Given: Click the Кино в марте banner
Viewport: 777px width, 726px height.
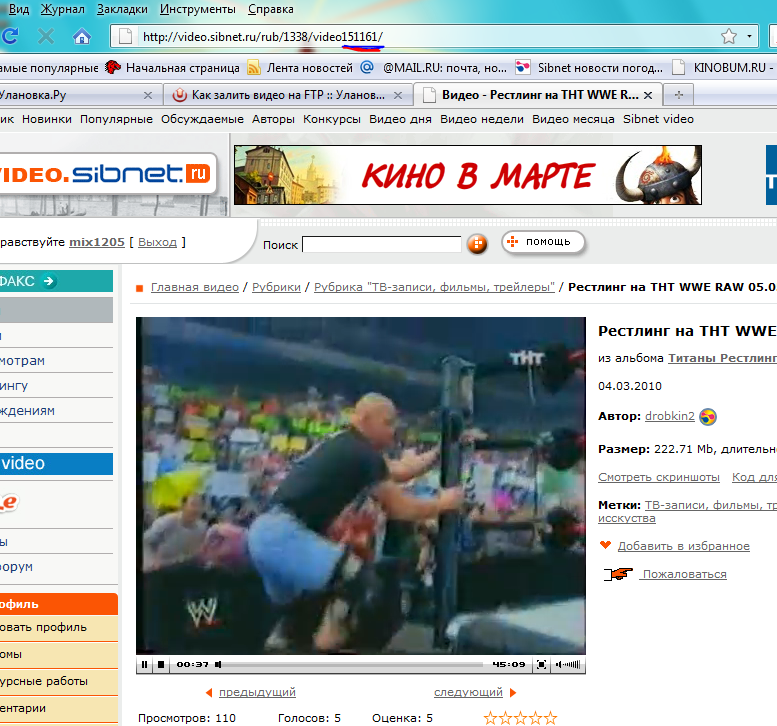Looking at the screenshot, I should (468, 175).
